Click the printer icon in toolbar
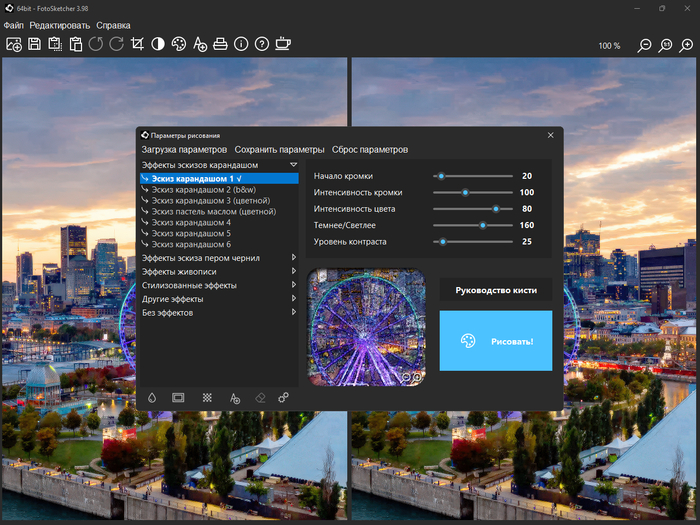Viewport: 700px width, 525px height. point(221,44)
